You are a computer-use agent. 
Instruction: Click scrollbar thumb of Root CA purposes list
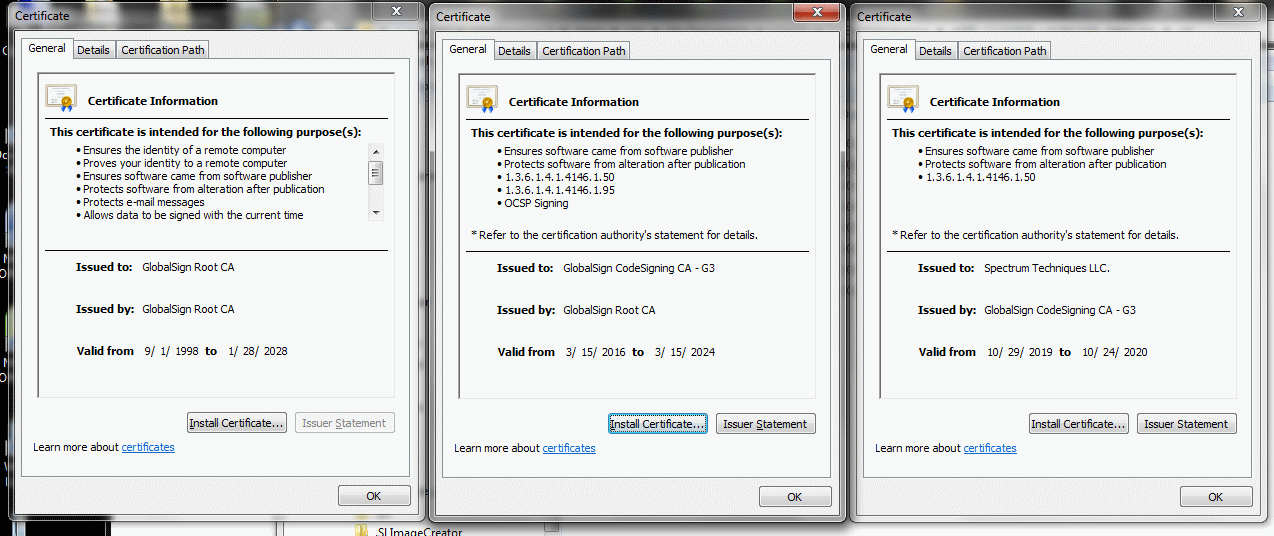[x=376, y=172]
